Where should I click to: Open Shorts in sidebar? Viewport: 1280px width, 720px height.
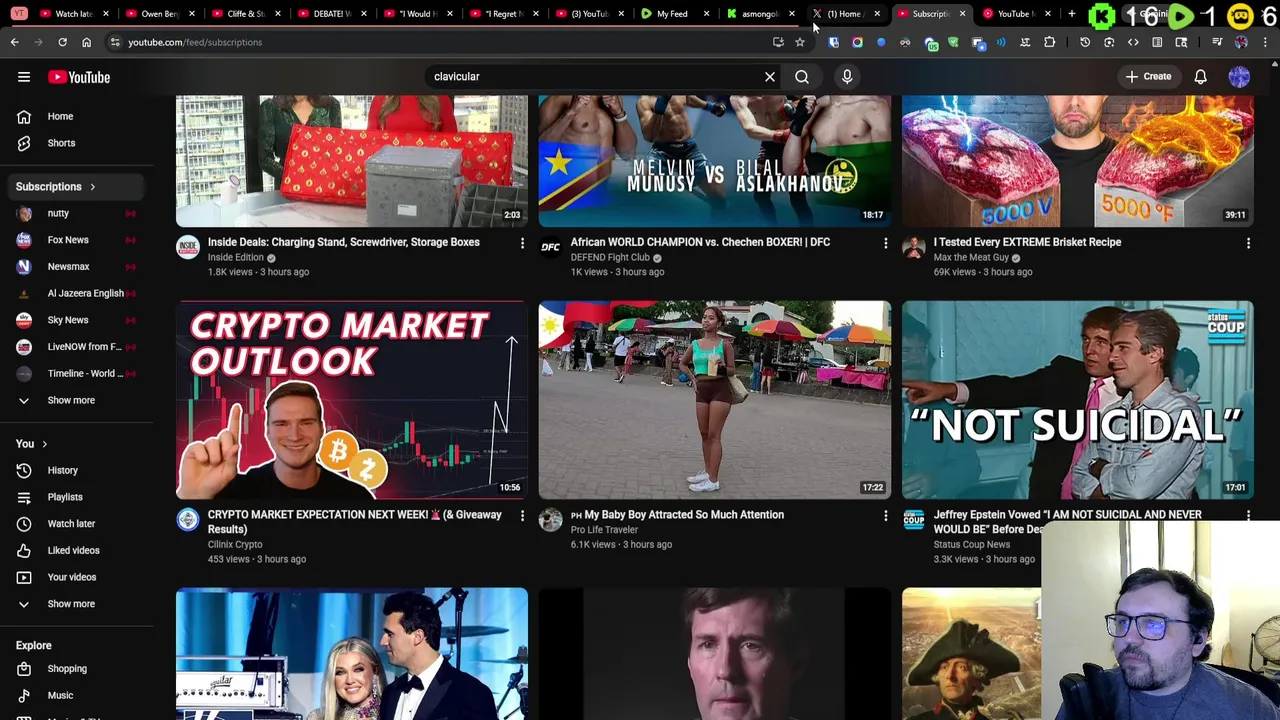(x=76, y=143)
